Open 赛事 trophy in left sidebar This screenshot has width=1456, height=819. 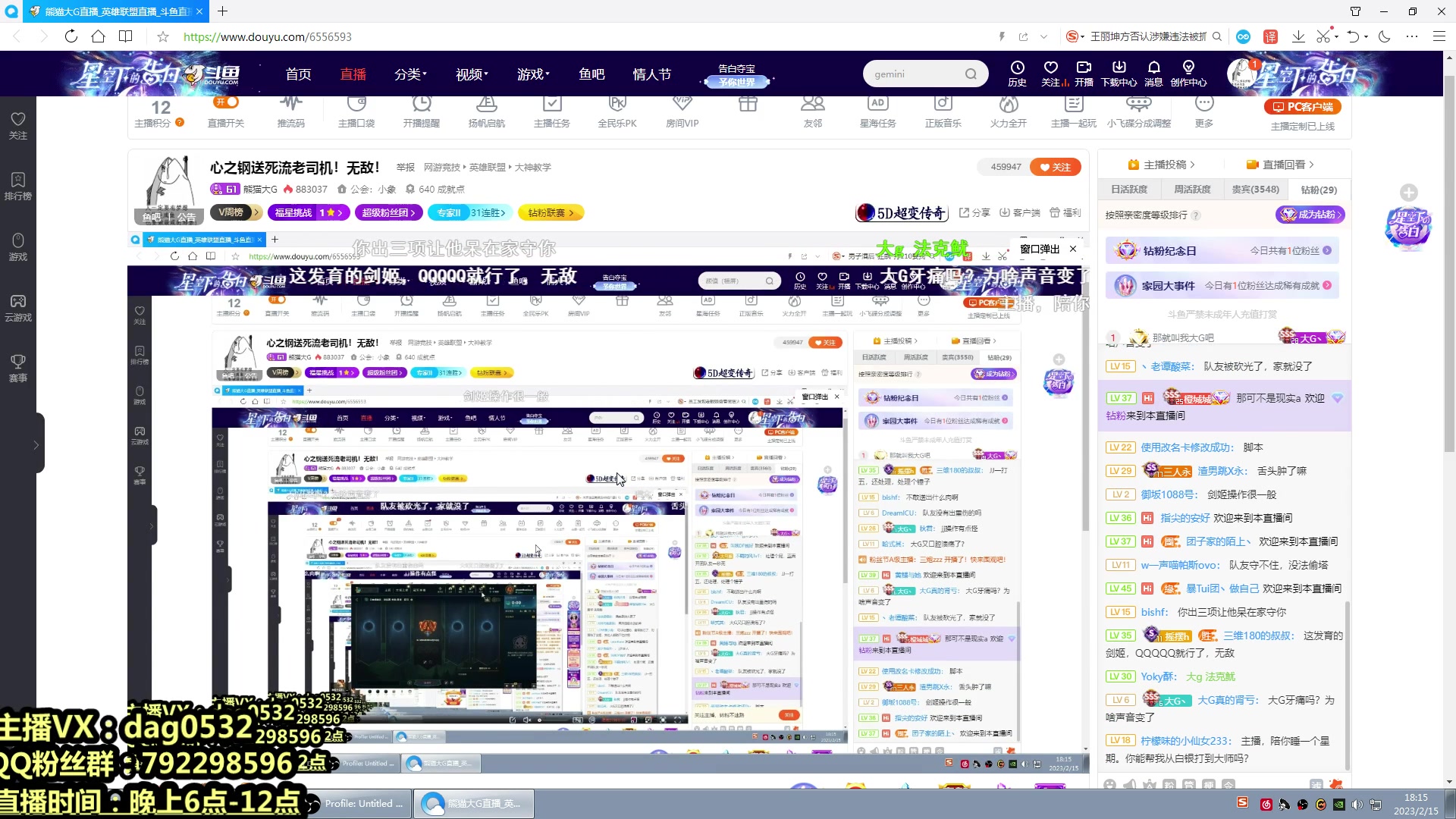(x=18, y=368)
